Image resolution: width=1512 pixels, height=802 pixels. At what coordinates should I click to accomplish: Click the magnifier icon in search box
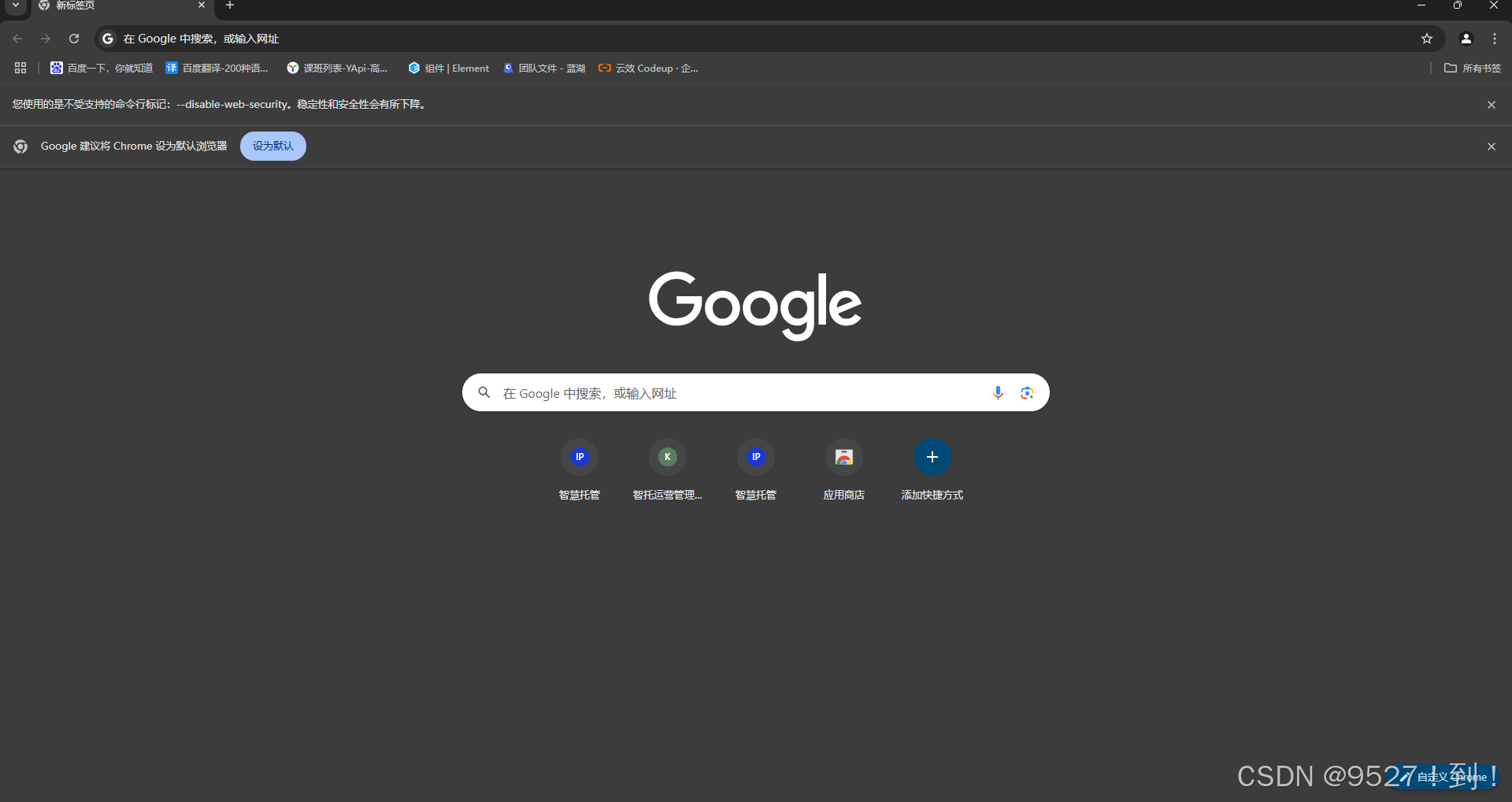click(x=484, y=392)
